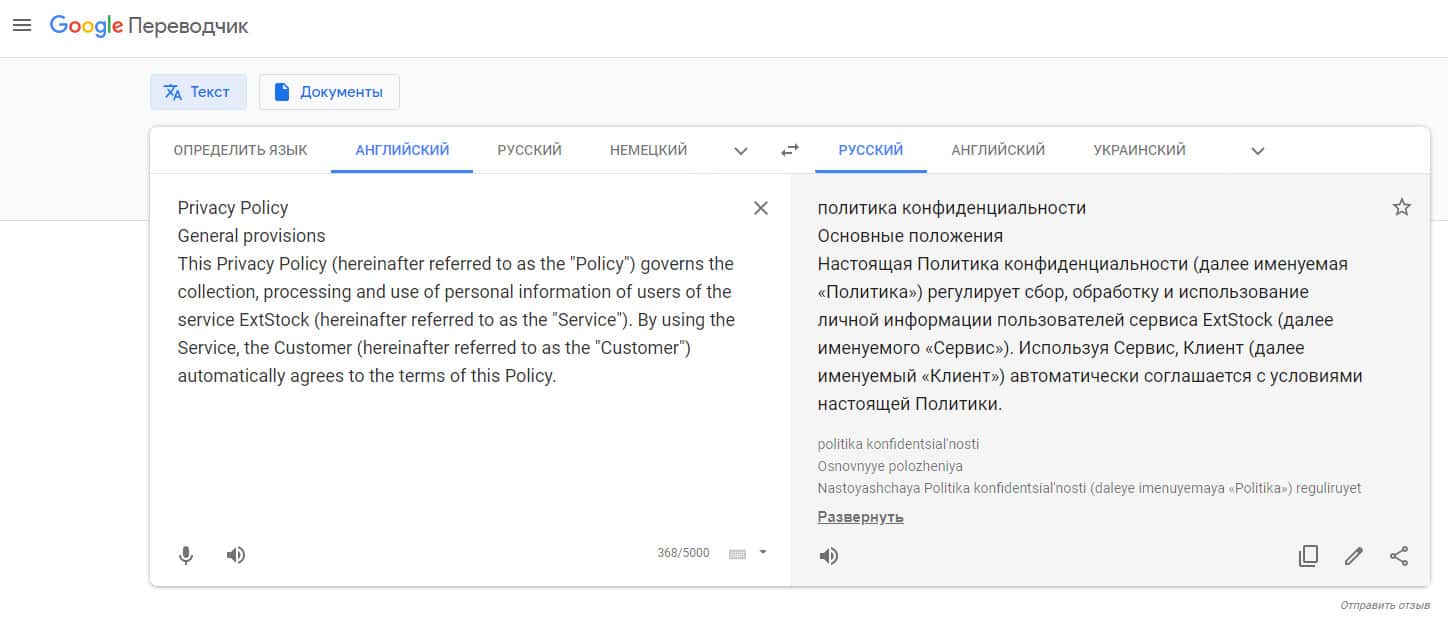Expand source language list chevron
The width and height of the screenshot is (1448, 626).
tap(741, 151)
